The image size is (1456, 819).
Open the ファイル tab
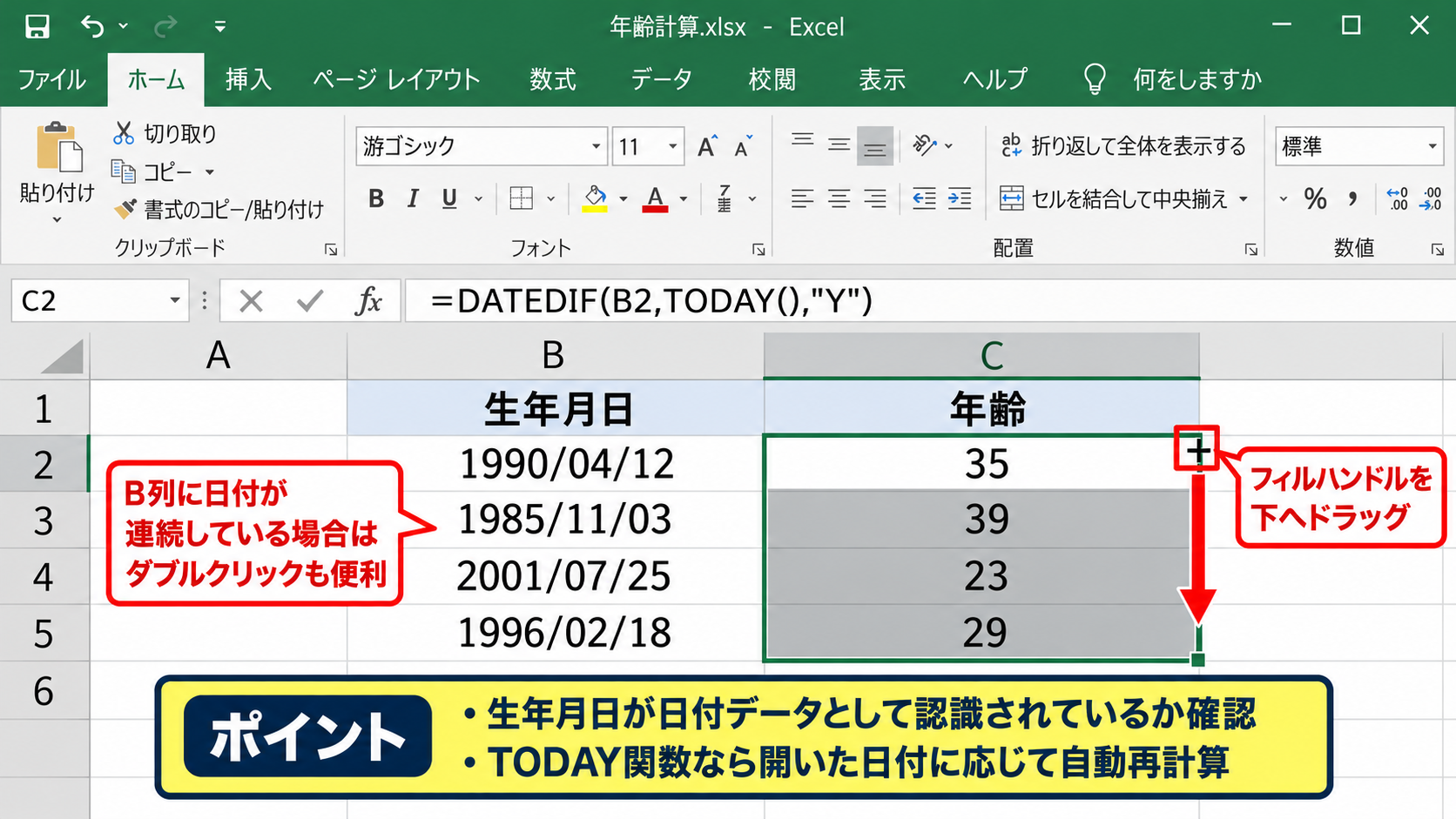pyautogui.click(x=51, y=80)
